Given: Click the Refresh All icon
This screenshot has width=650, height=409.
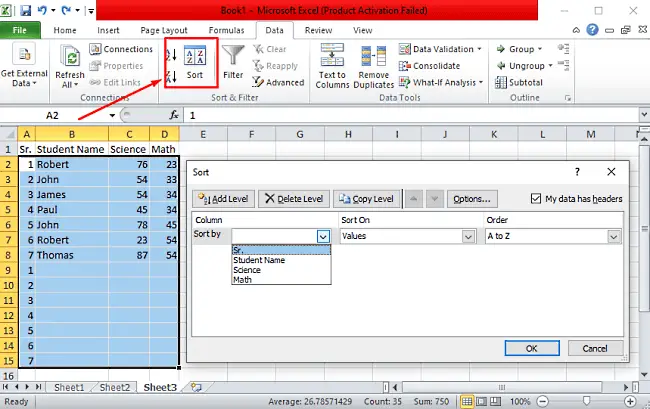Looking at the screenshot, I should click(70, 66).
